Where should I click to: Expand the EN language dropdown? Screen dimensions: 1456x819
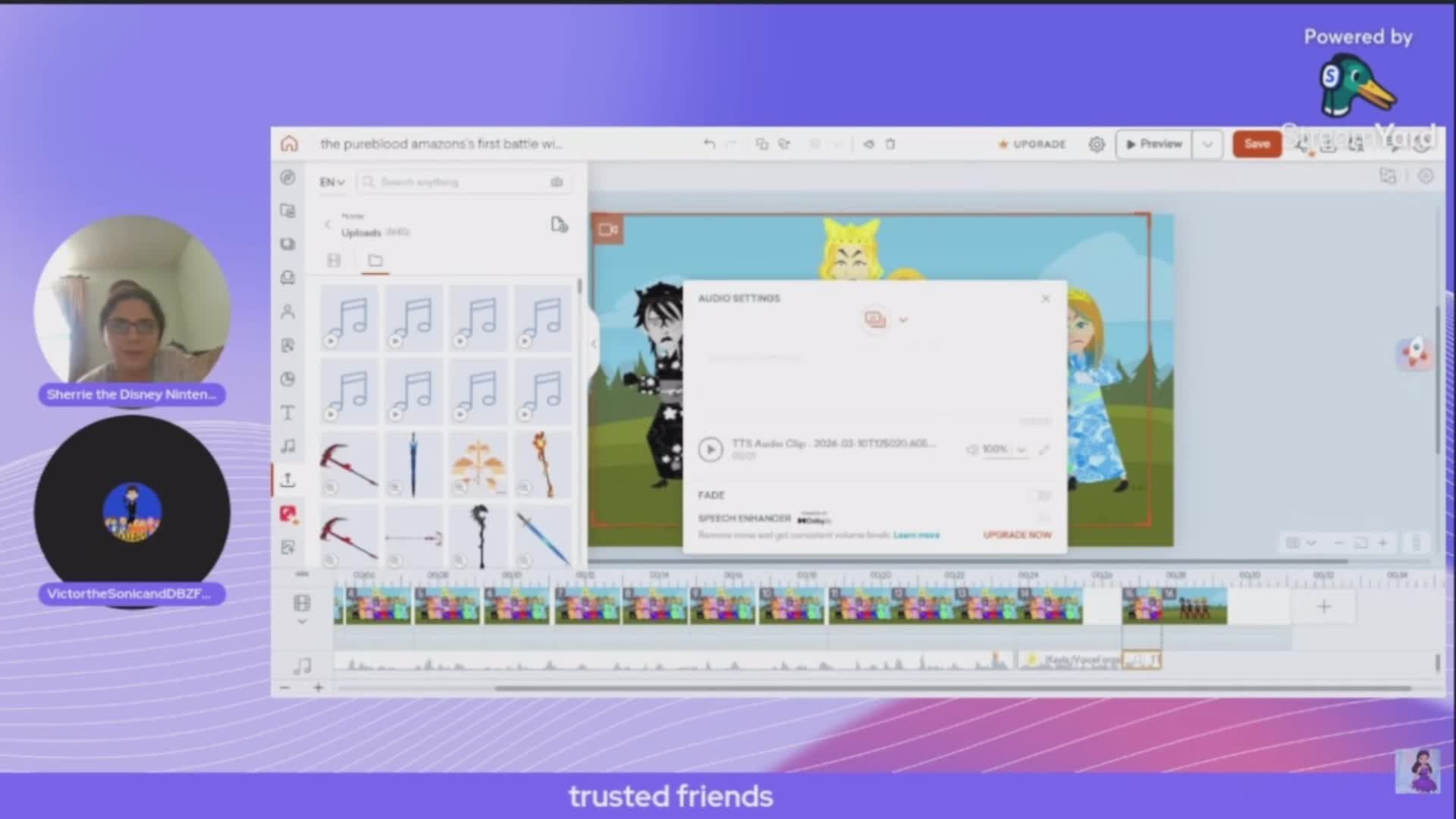(332, 182)
